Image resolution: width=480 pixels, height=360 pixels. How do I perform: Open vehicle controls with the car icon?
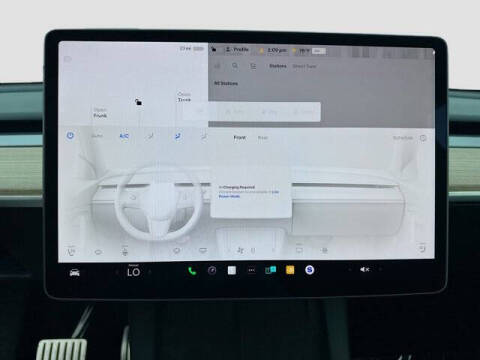coord(75,273)
